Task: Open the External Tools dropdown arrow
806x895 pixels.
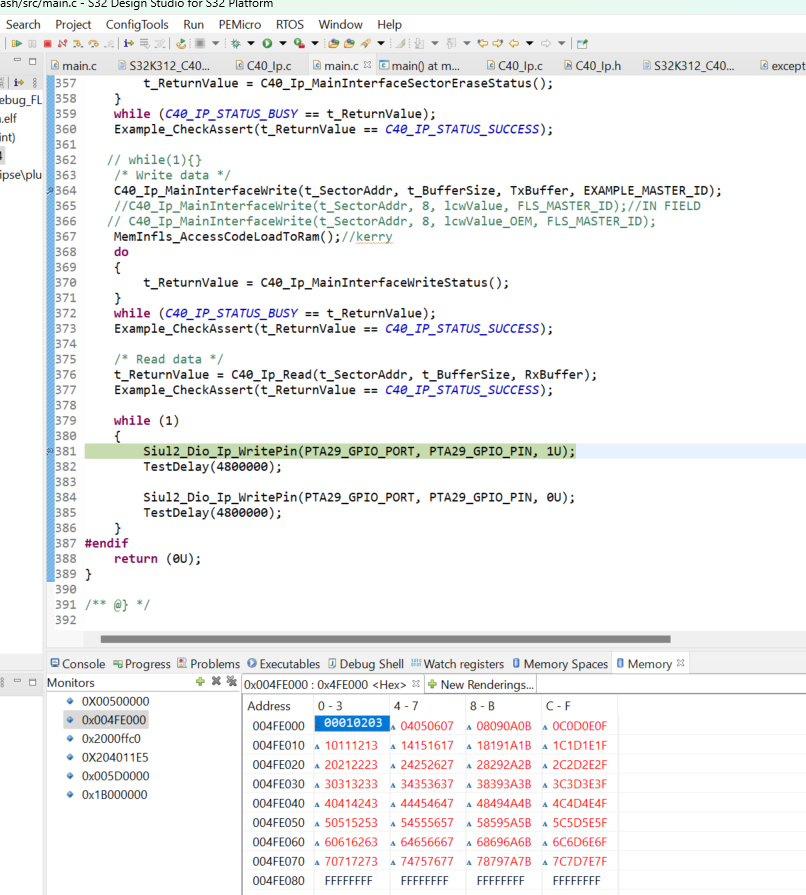Action: coord(315,43)
